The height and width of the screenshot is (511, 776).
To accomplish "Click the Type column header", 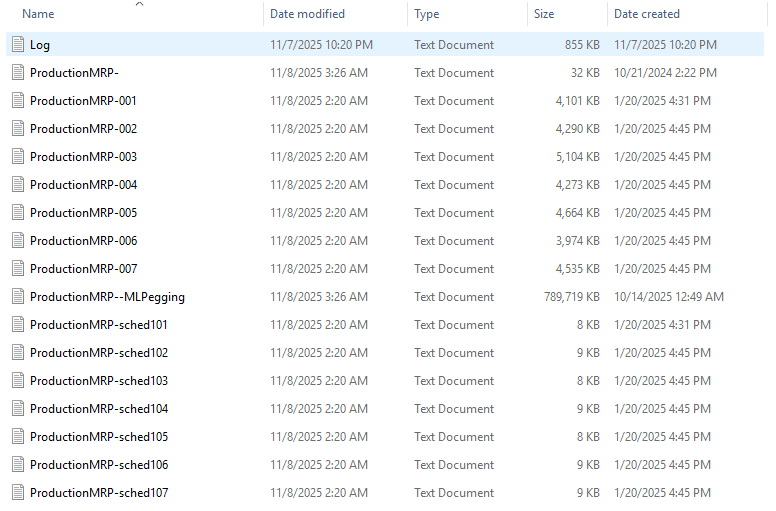I will [x=427, y=14].
